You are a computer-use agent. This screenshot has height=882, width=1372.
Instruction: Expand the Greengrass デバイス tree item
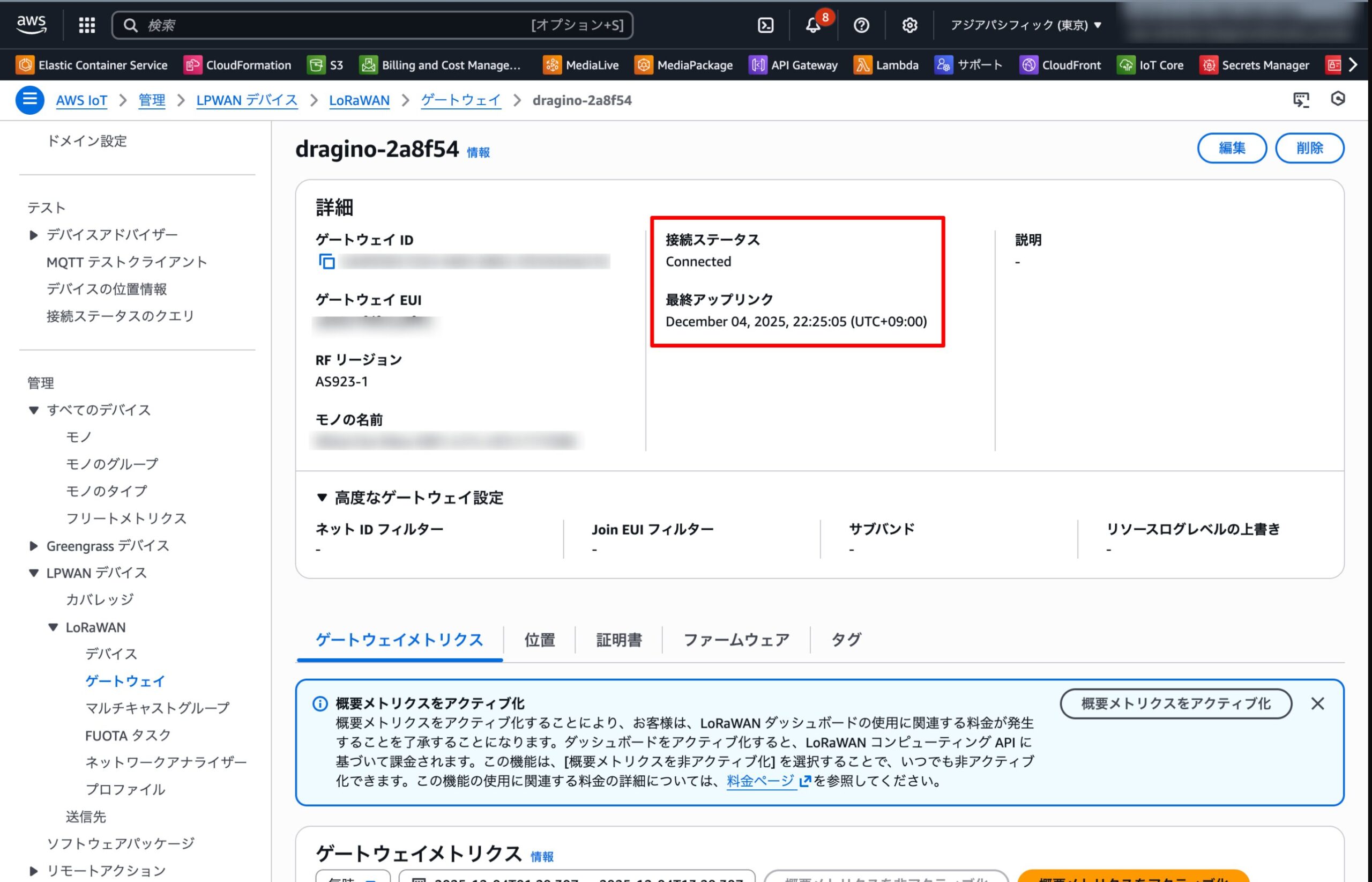pyautogui.click(x=33, y=546)
